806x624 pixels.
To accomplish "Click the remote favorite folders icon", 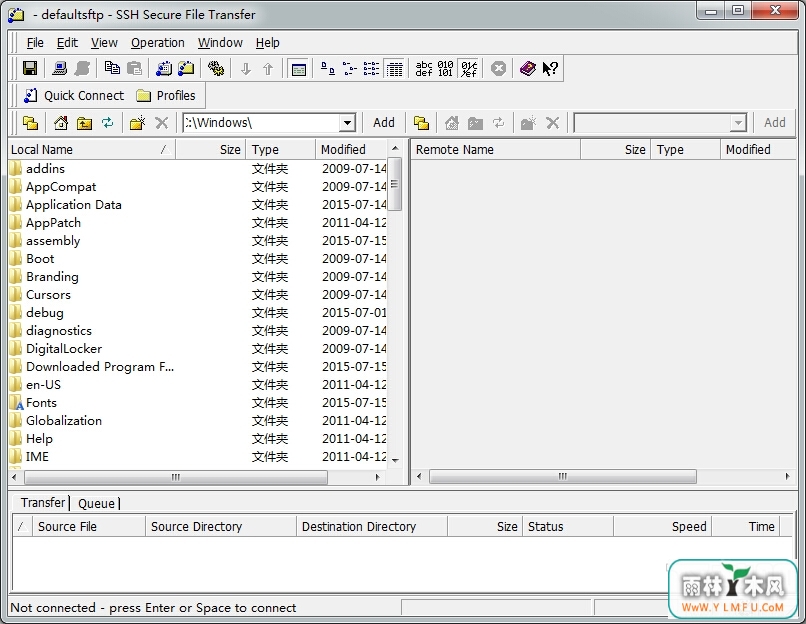I will 422,123.
